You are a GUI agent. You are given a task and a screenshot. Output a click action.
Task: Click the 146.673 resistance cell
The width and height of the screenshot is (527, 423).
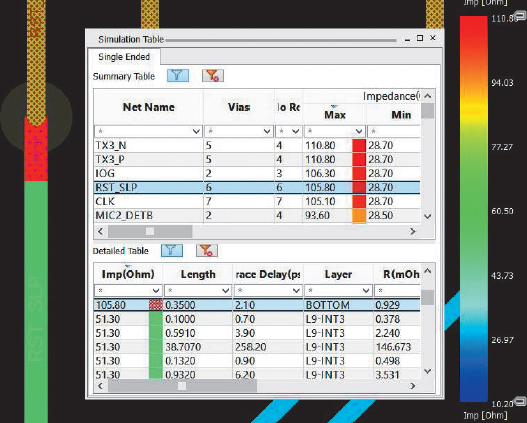[x=397, y=347]
